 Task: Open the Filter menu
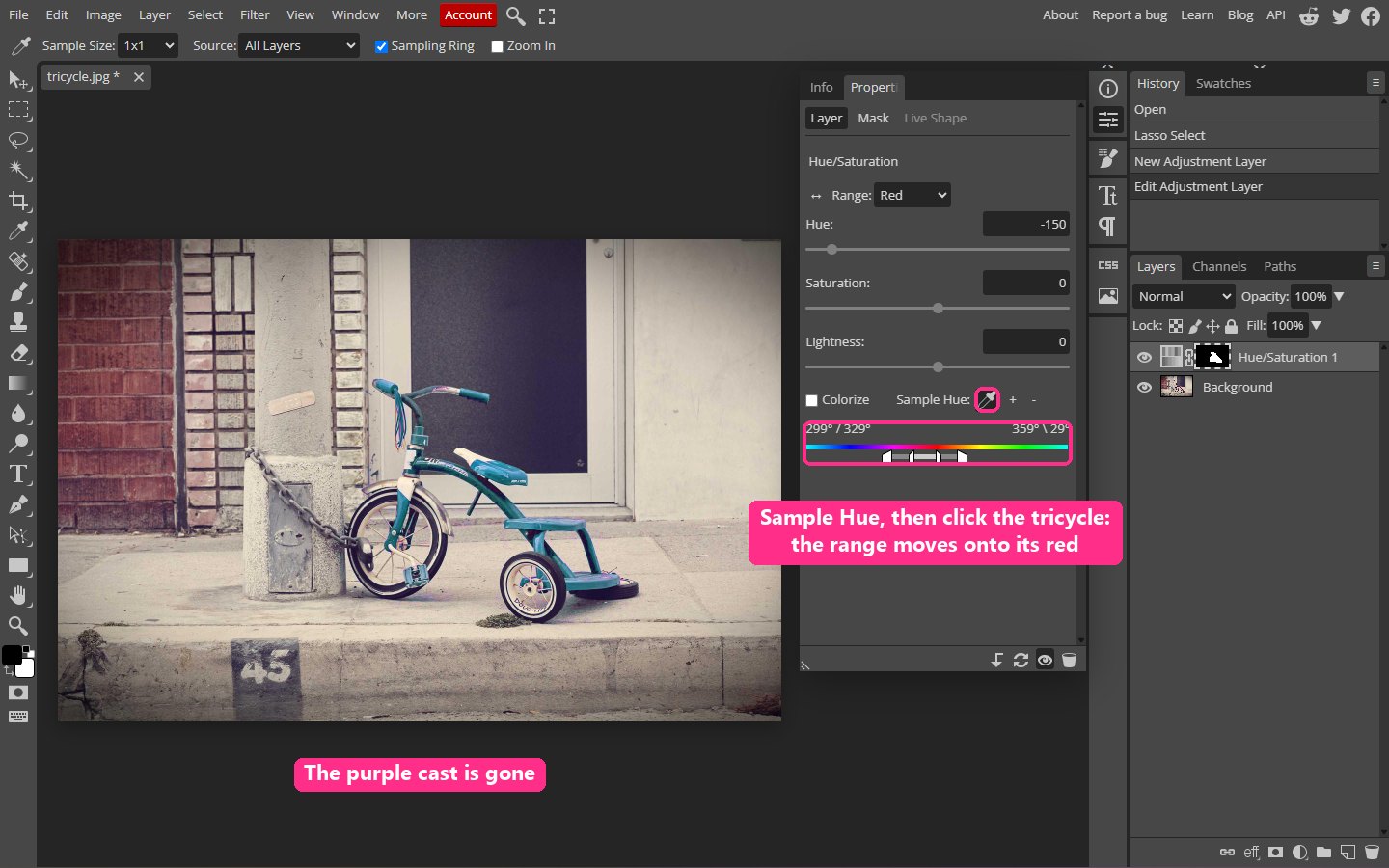point(255,14)
